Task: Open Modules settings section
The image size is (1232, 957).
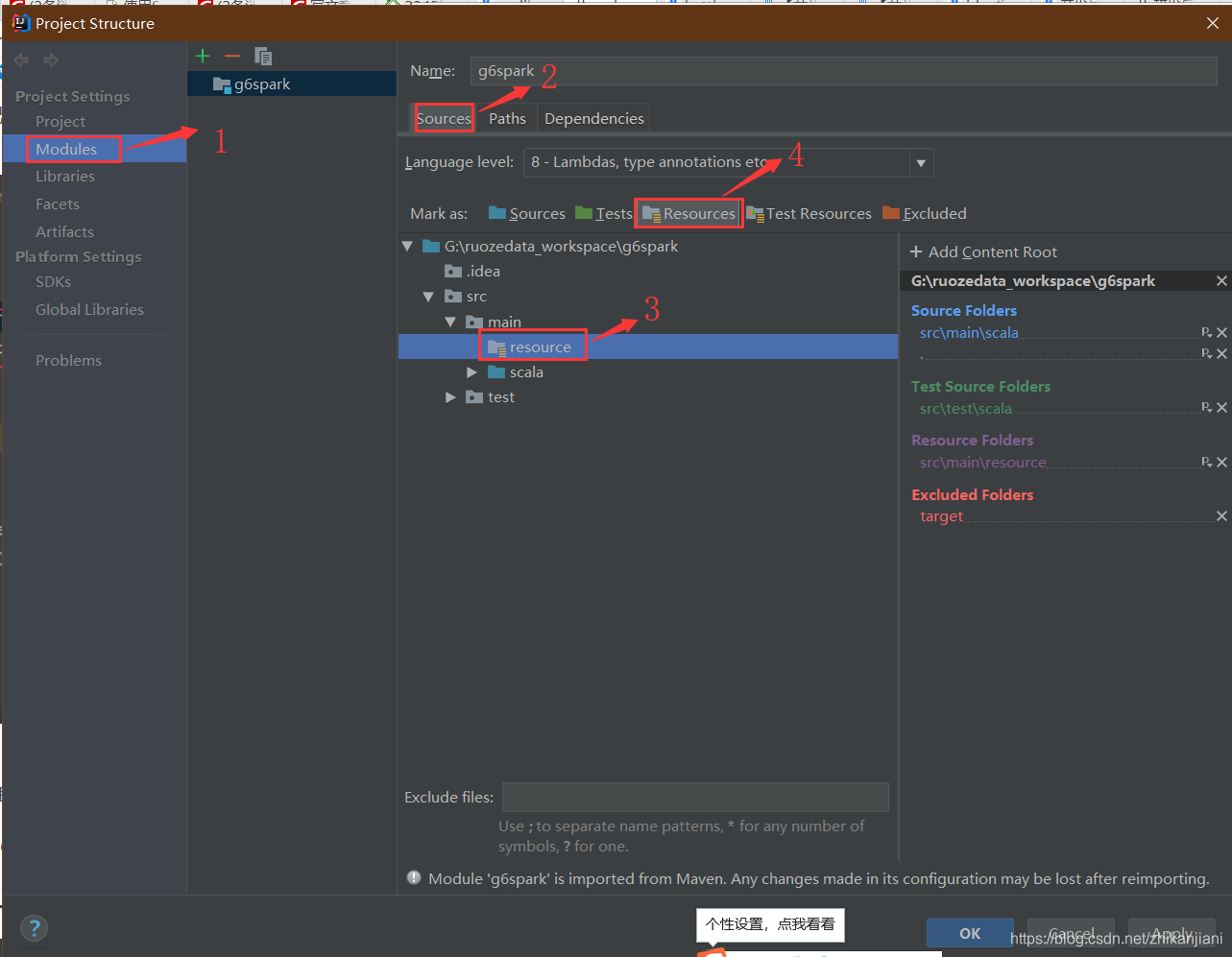Action: click(x=66, y=149)
